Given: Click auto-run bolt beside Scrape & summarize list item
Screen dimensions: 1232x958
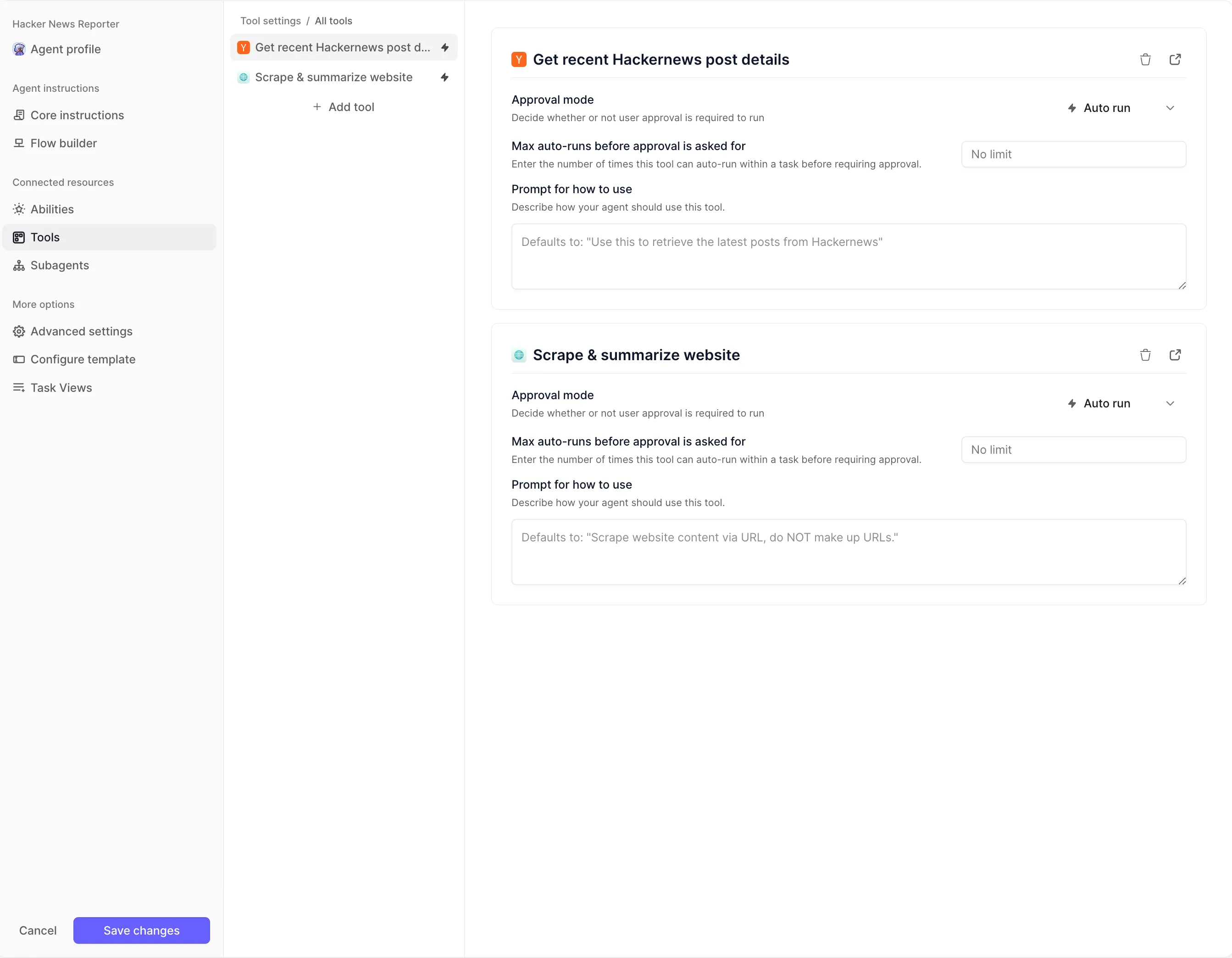Looking at the screenshot, I should coord(444,77).
